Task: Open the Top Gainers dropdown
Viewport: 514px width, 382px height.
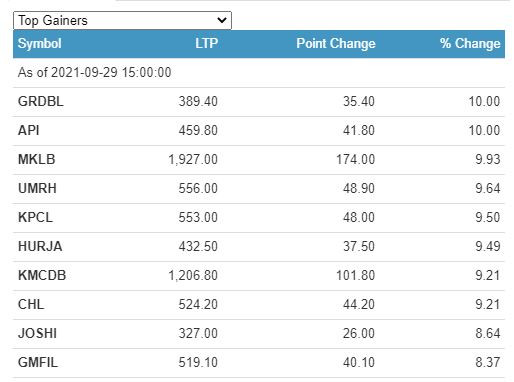Action: pos(122,20)
